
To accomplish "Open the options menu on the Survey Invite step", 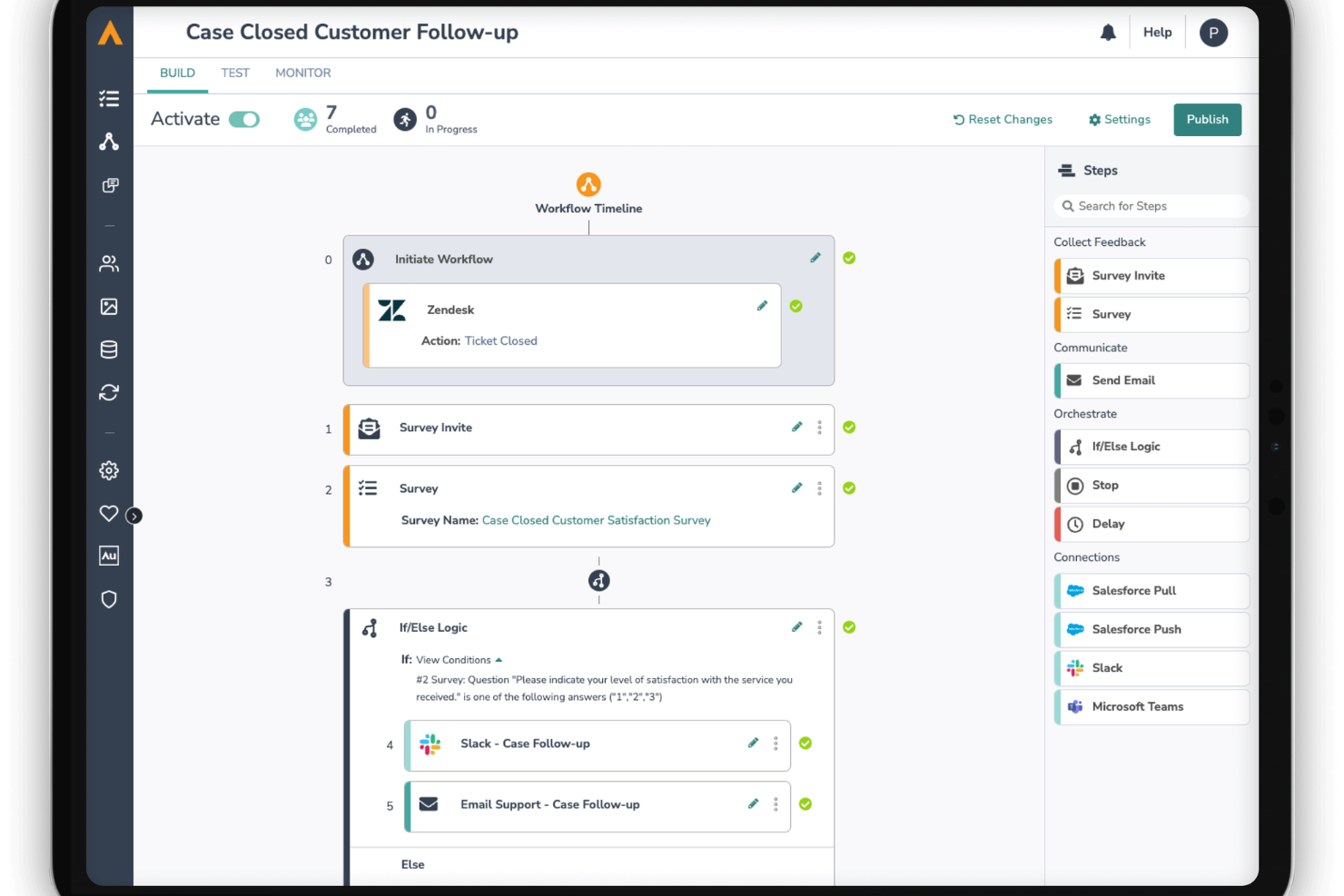I will (x=819, y=427).
